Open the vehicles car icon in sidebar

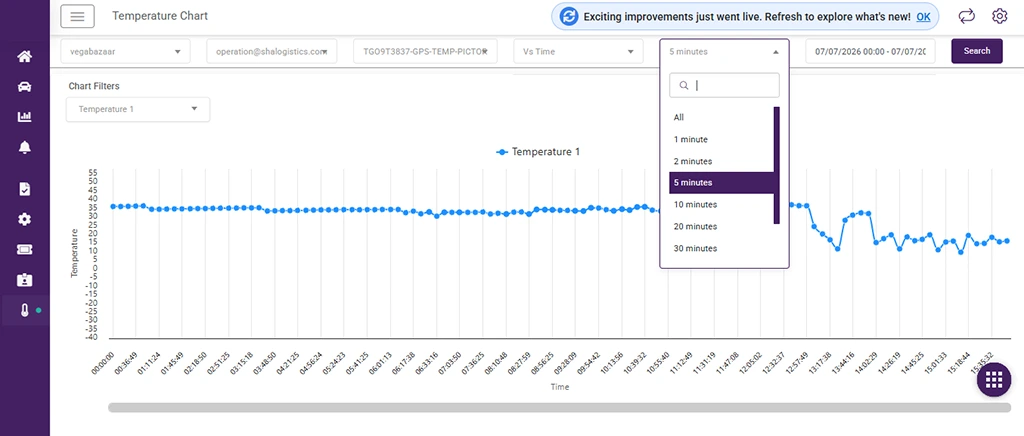click(x=25, y=87)
